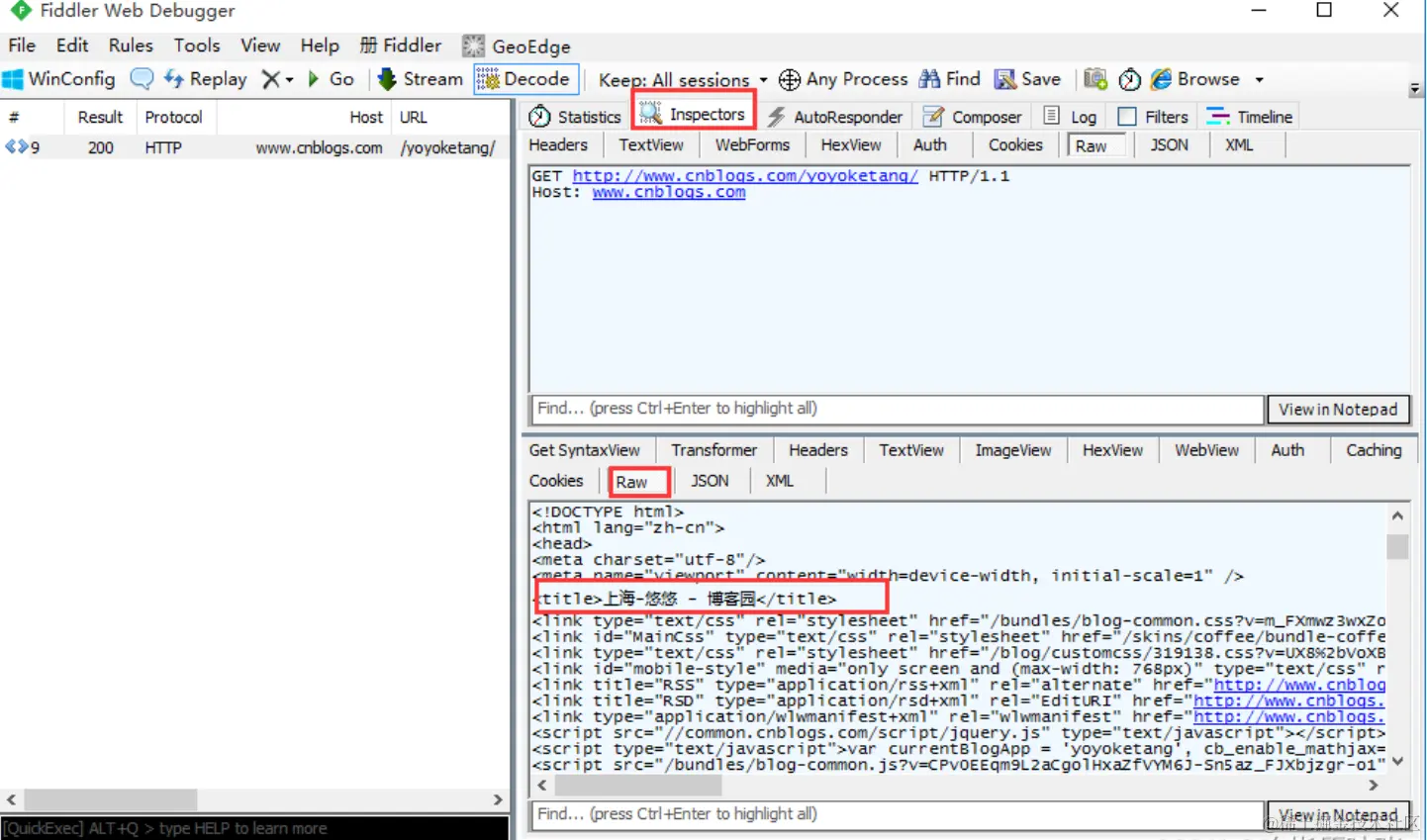Click the session 9 row icon
The image size is (1427, 840).
pos(16,147)
